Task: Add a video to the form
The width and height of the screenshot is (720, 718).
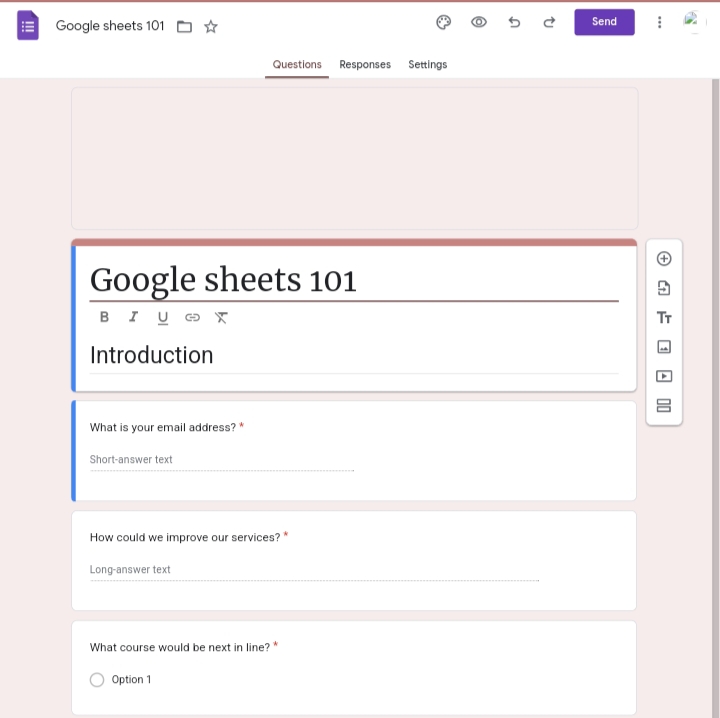Action: click(x=664, y=376)
